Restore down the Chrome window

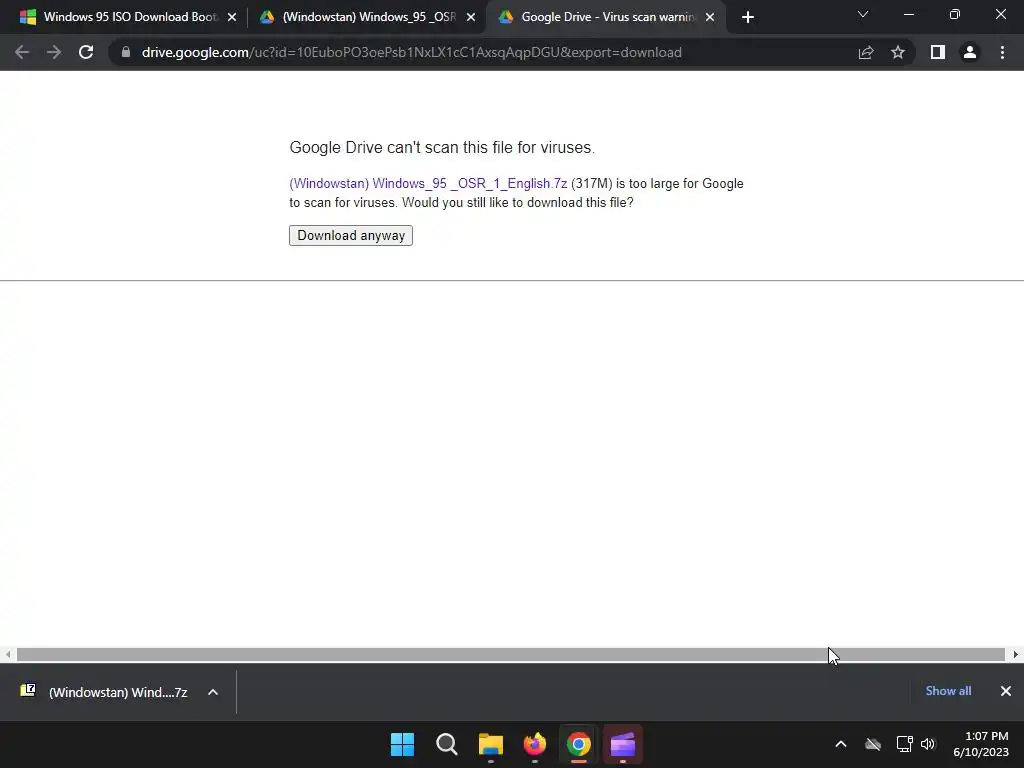tap(955, 14)
